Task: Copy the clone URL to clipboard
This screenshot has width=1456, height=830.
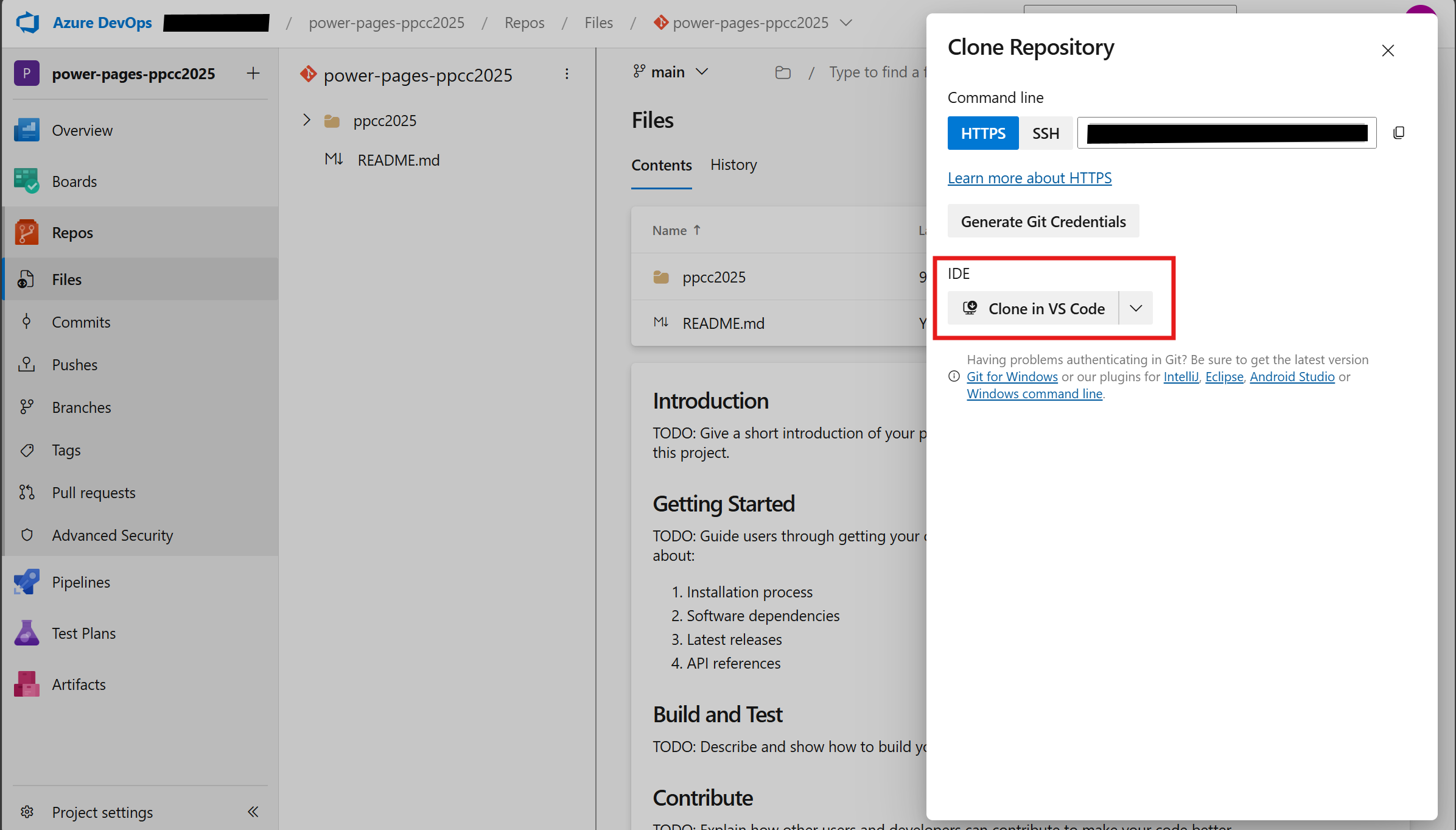Action: click(x=1399, y=133)
